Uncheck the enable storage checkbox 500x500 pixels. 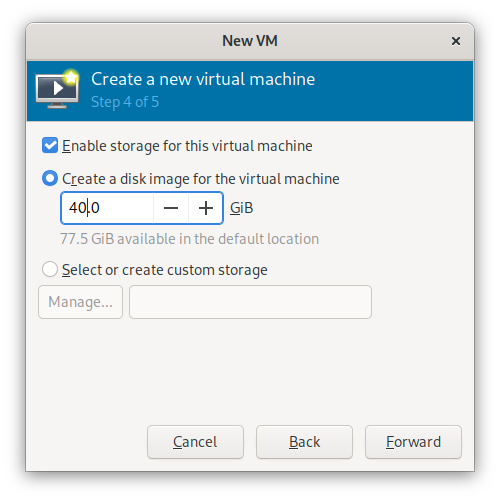(x=50, y=146)
